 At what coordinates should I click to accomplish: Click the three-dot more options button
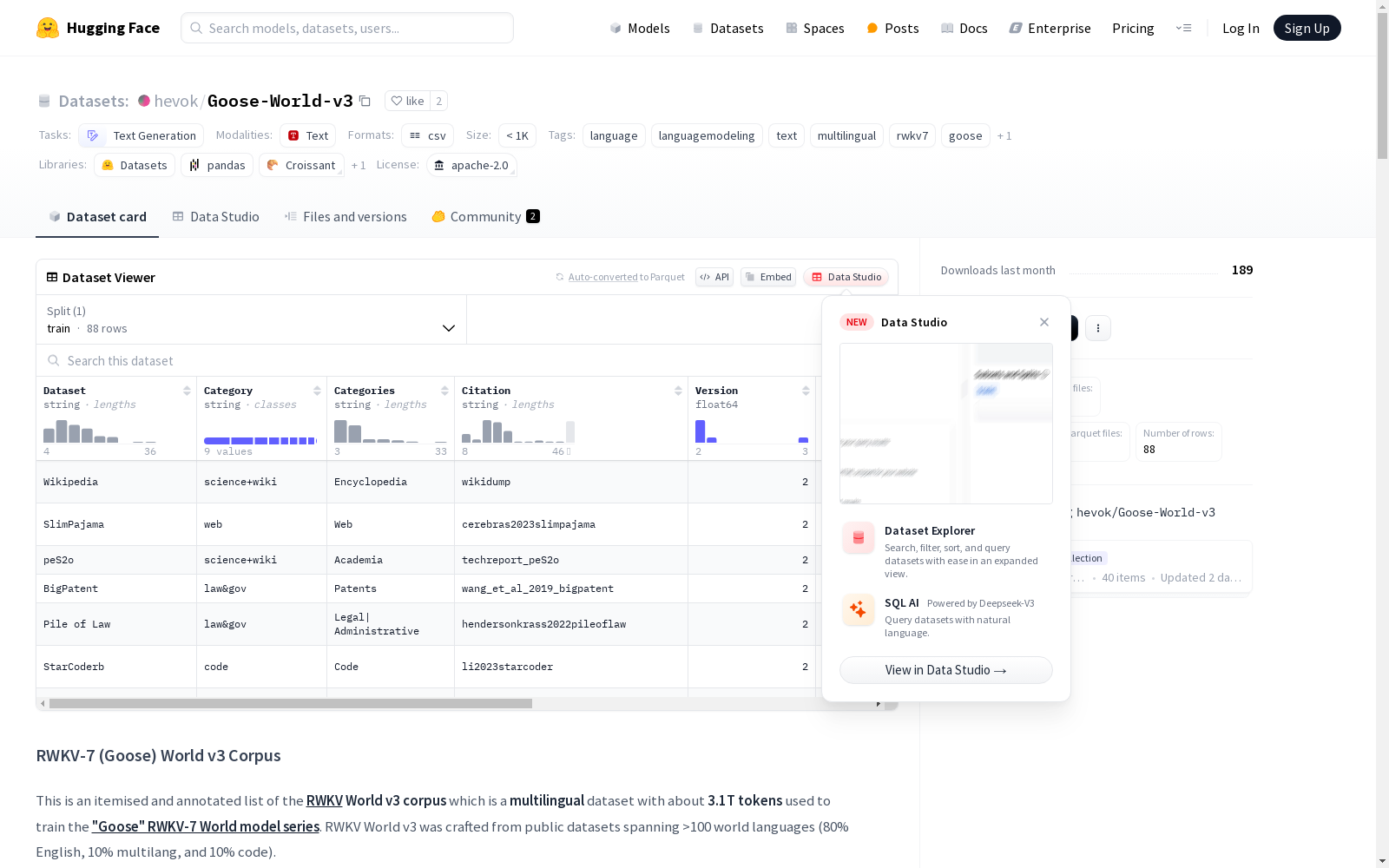point(1098,328)
